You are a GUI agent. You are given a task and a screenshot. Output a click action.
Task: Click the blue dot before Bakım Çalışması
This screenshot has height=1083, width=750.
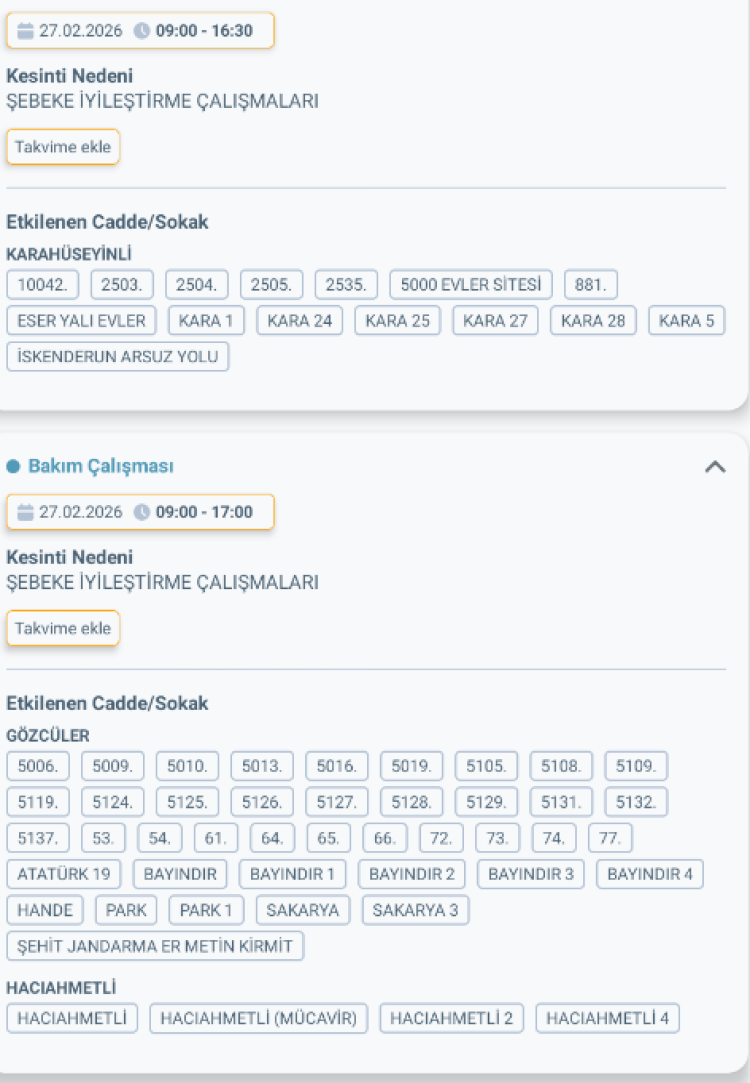[x=13, y=467]
